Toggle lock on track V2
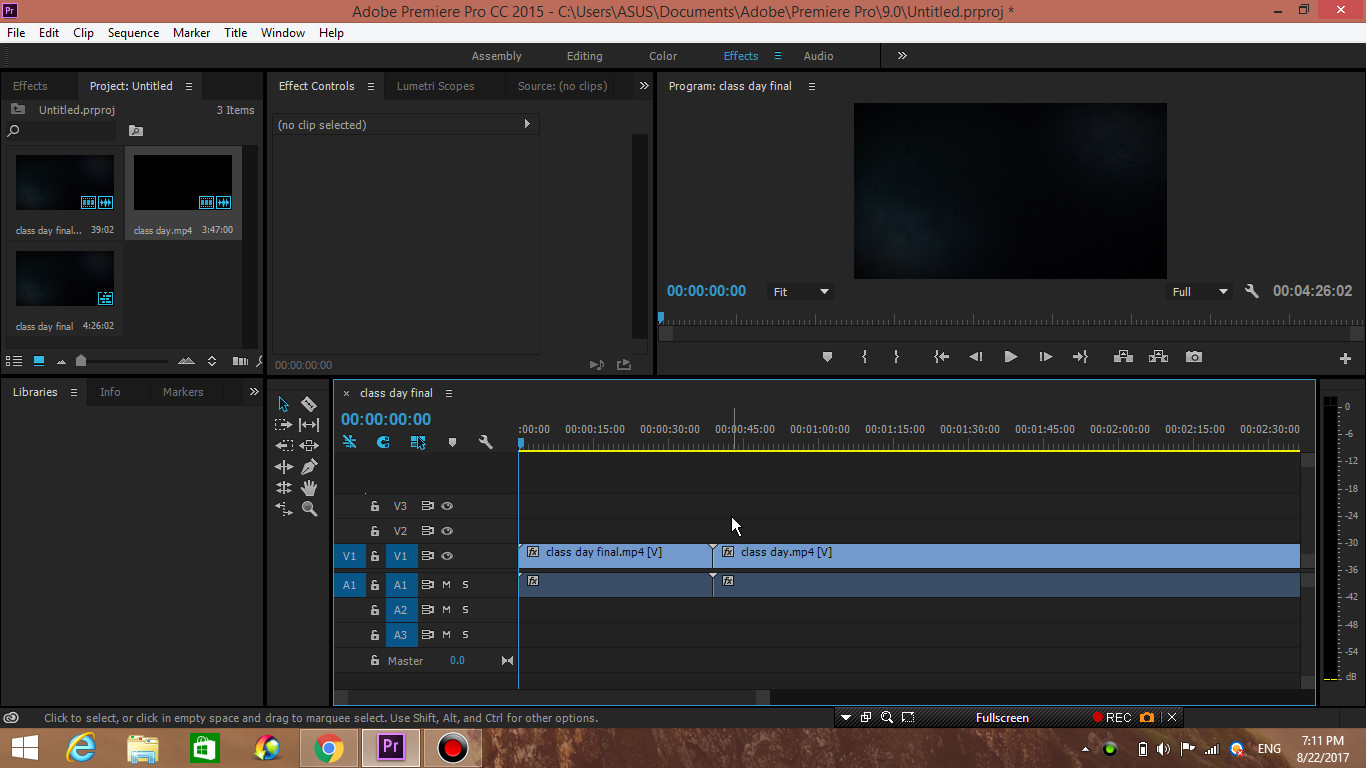This screenshot has width=1366, height=768. pos(375,531)
